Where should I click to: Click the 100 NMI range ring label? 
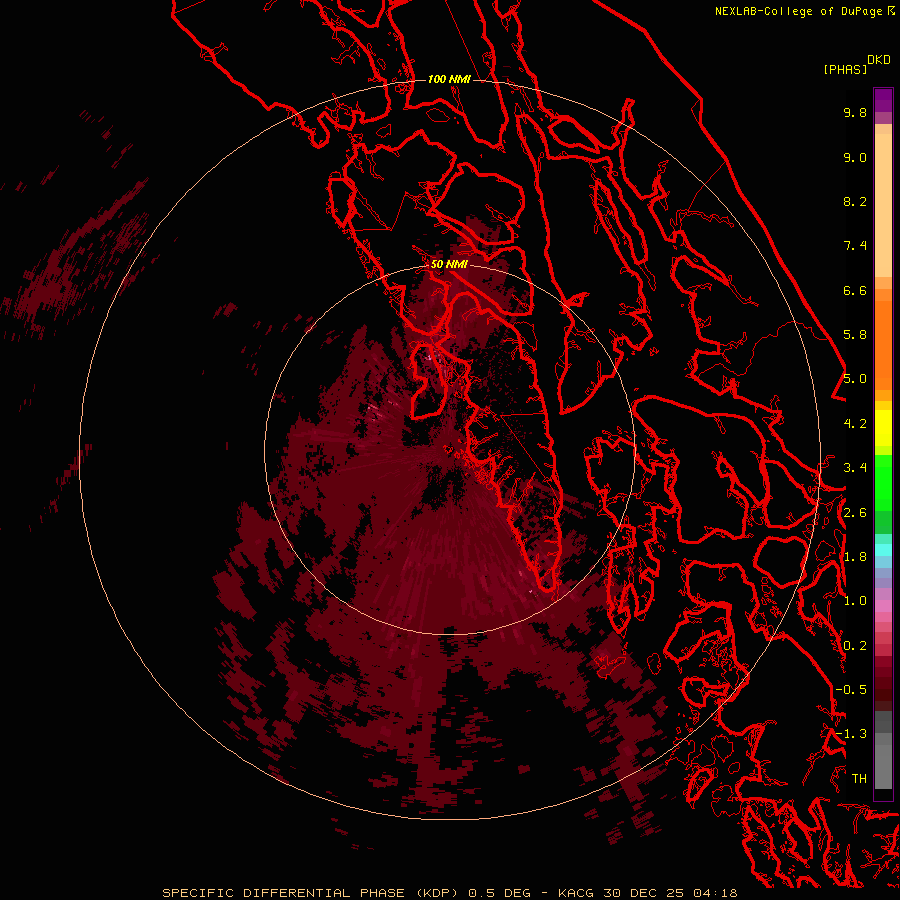pos(449,79)
